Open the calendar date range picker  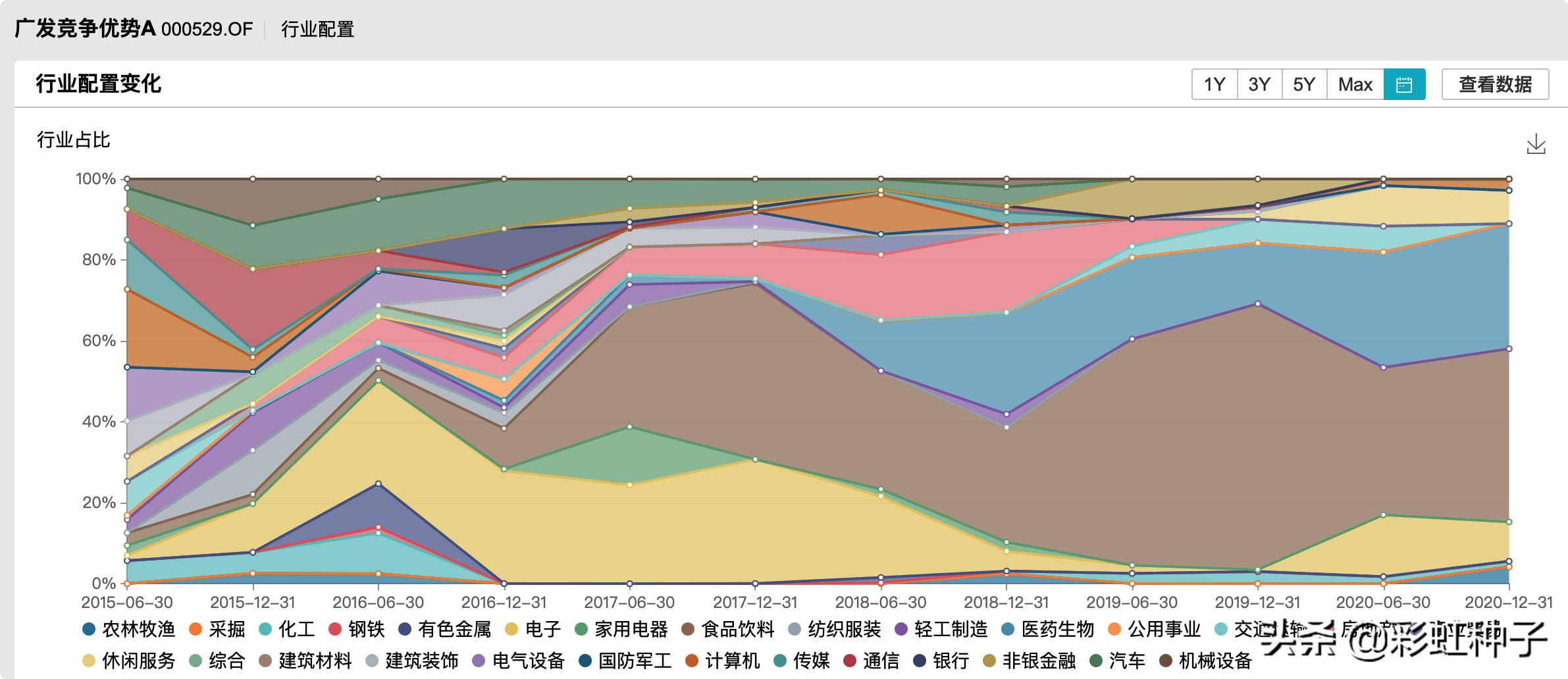tap(1404, 84)
